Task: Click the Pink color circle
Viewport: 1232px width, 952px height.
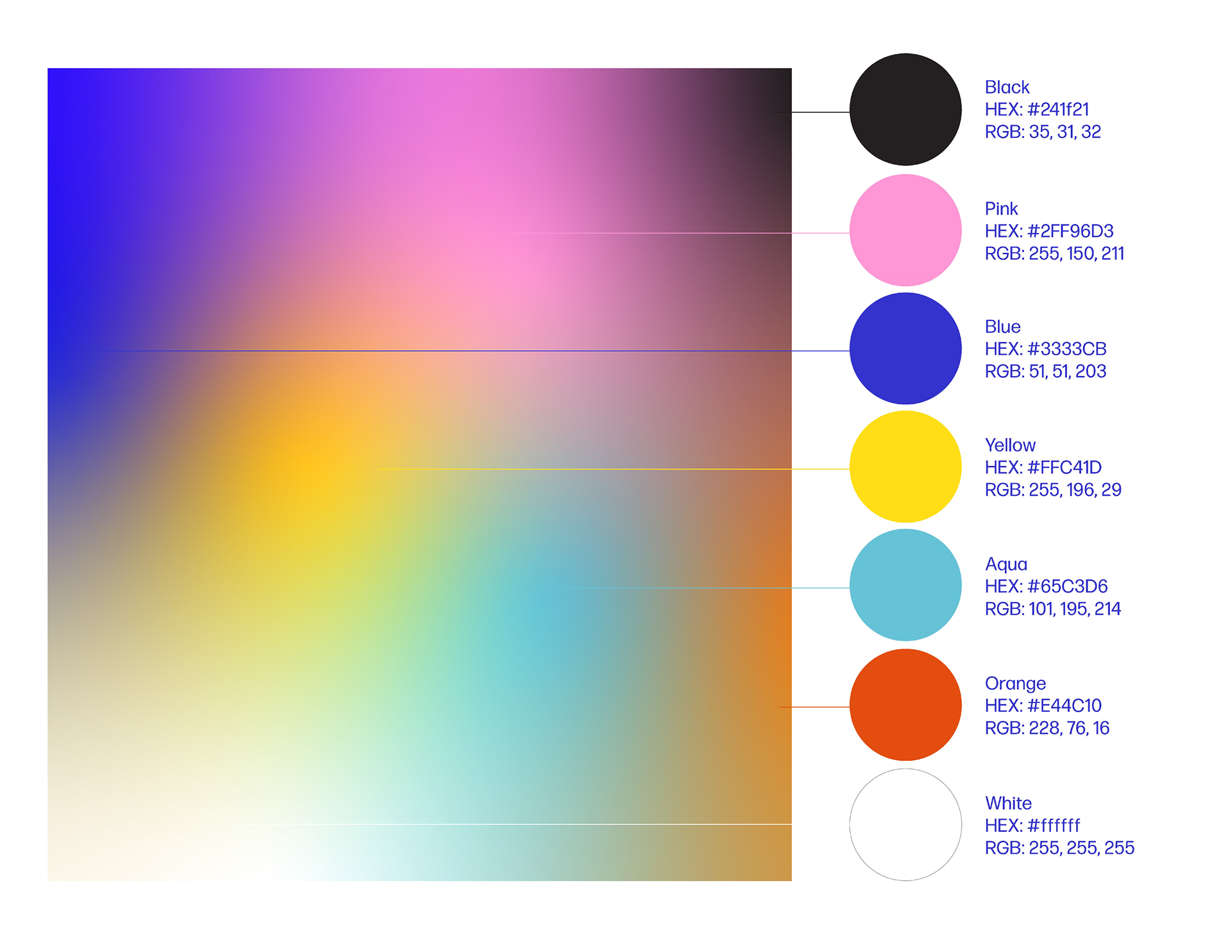Action: 905,230
